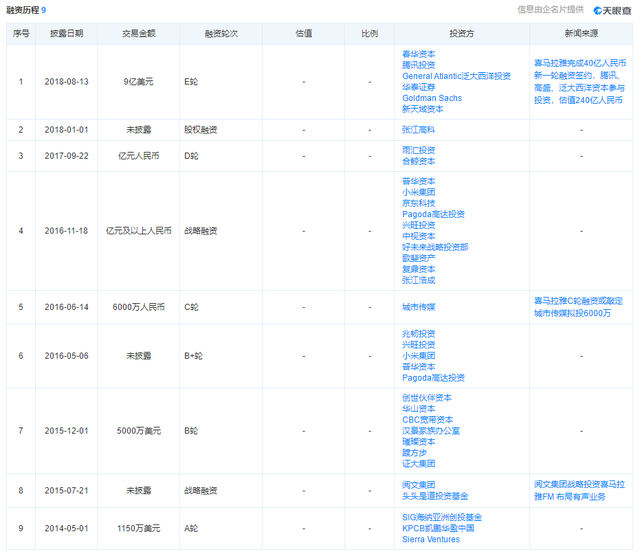Viewport: 640px width, 556px height.
Task: Open investor link 合鲸资本
Action: (x=418, y=161)
